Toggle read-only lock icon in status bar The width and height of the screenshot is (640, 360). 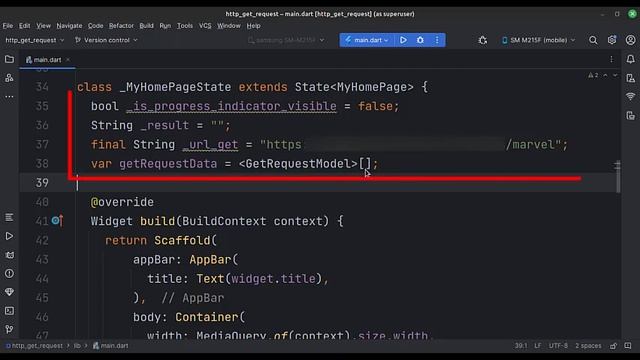[613, 346]
